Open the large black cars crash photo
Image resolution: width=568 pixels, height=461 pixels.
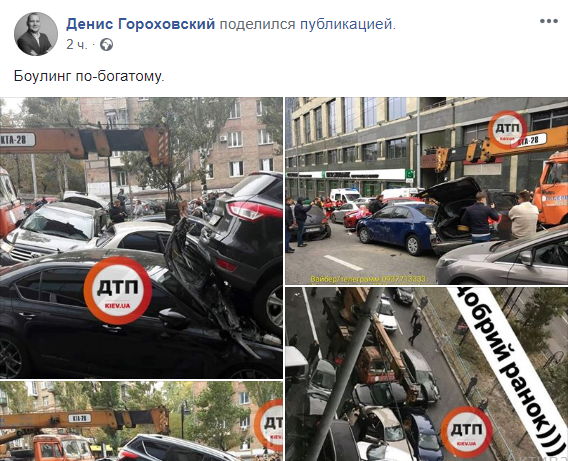(x=141, y=238)
